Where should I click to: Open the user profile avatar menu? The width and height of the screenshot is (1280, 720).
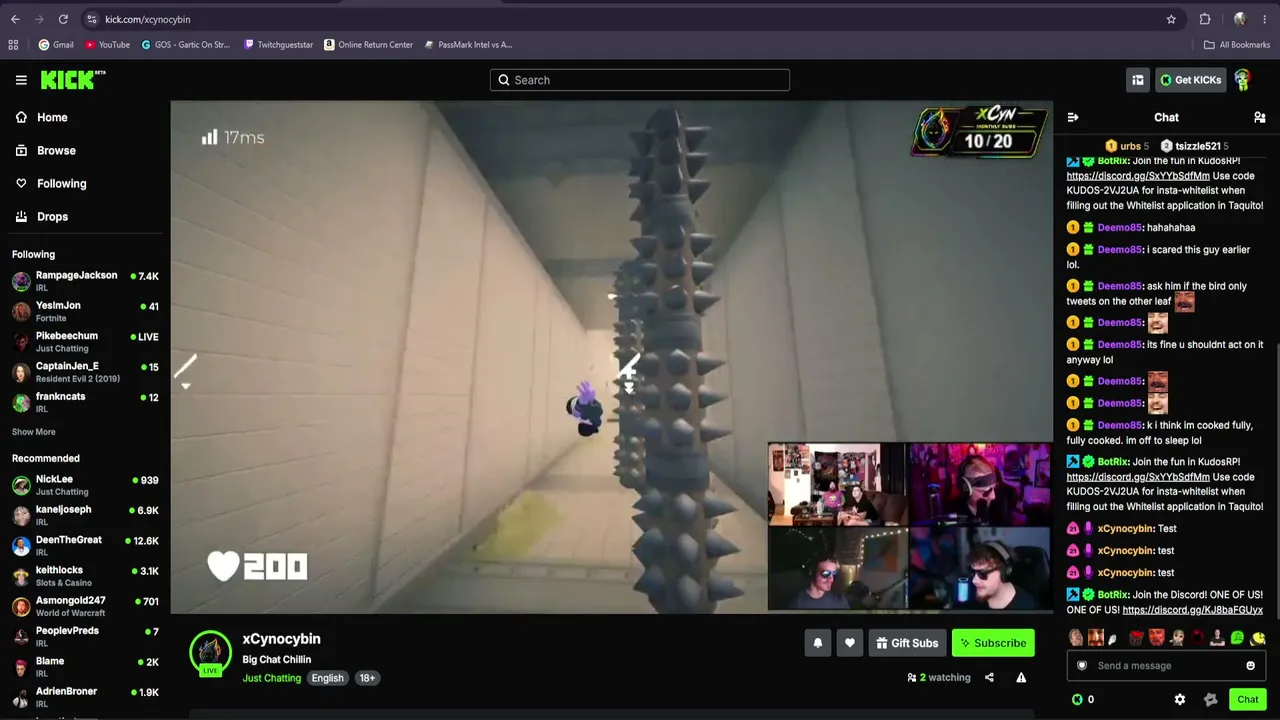point(1243,80)
